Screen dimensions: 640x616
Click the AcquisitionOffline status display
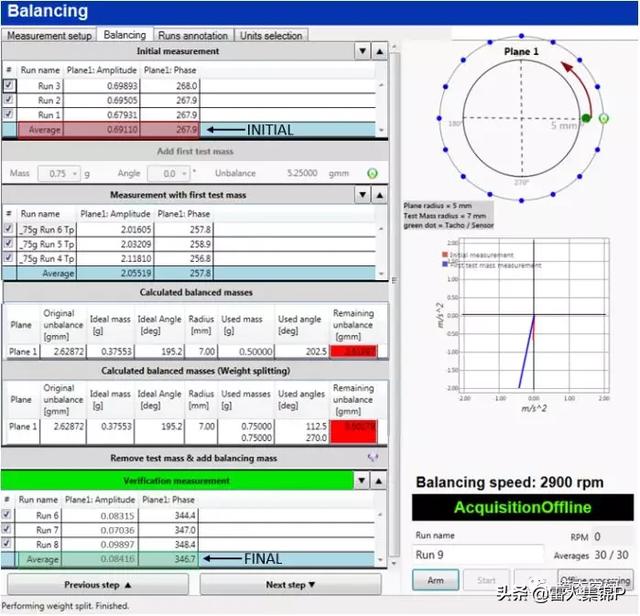522,507
